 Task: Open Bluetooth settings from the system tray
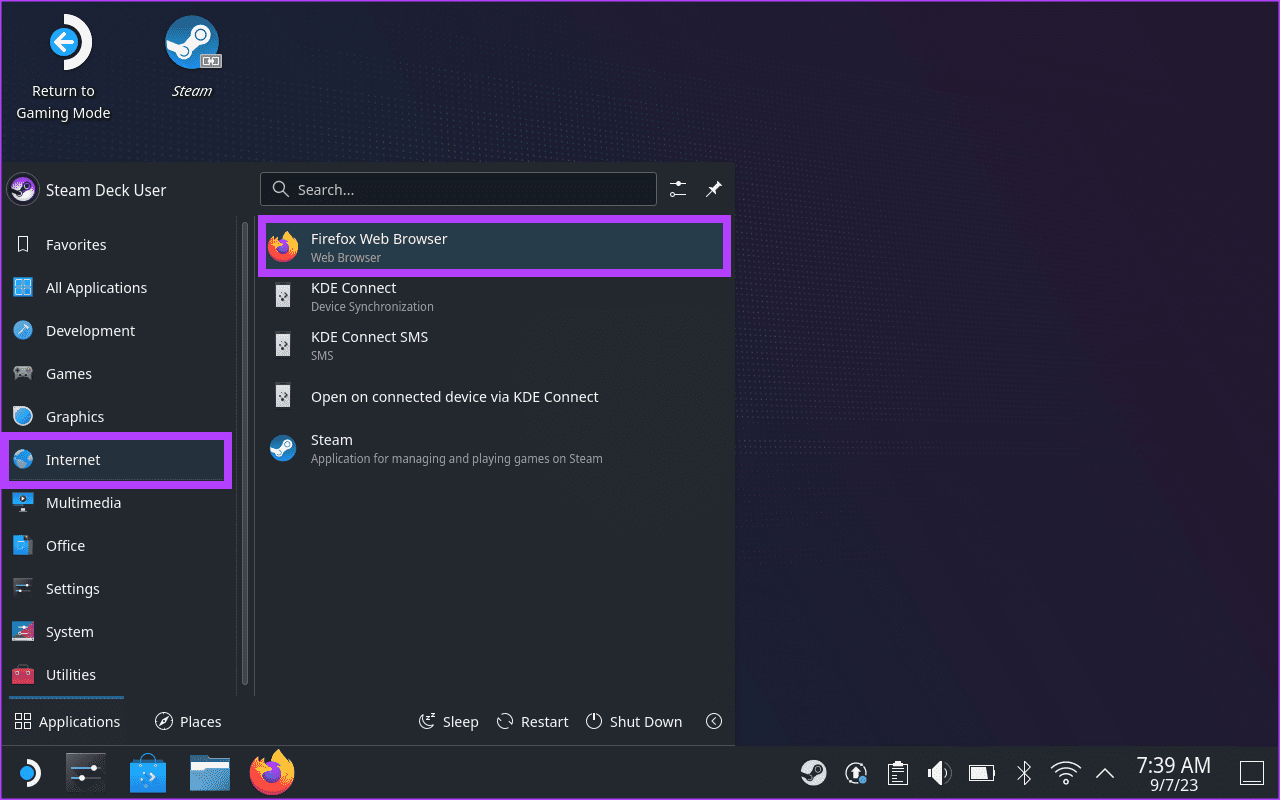point(1023,772)
